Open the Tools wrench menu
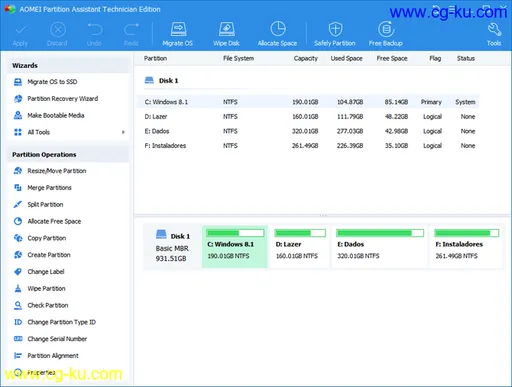This screenshot has height=387, width=512. pos(494,34)
